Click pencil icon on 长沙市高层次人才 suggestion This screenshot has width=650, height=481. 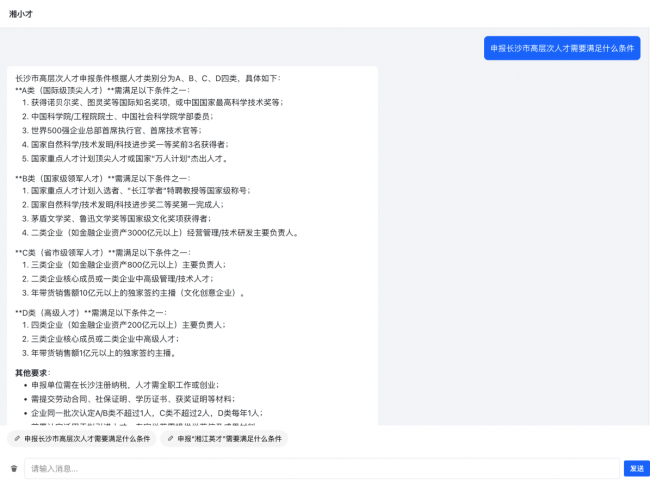(17, 439)
